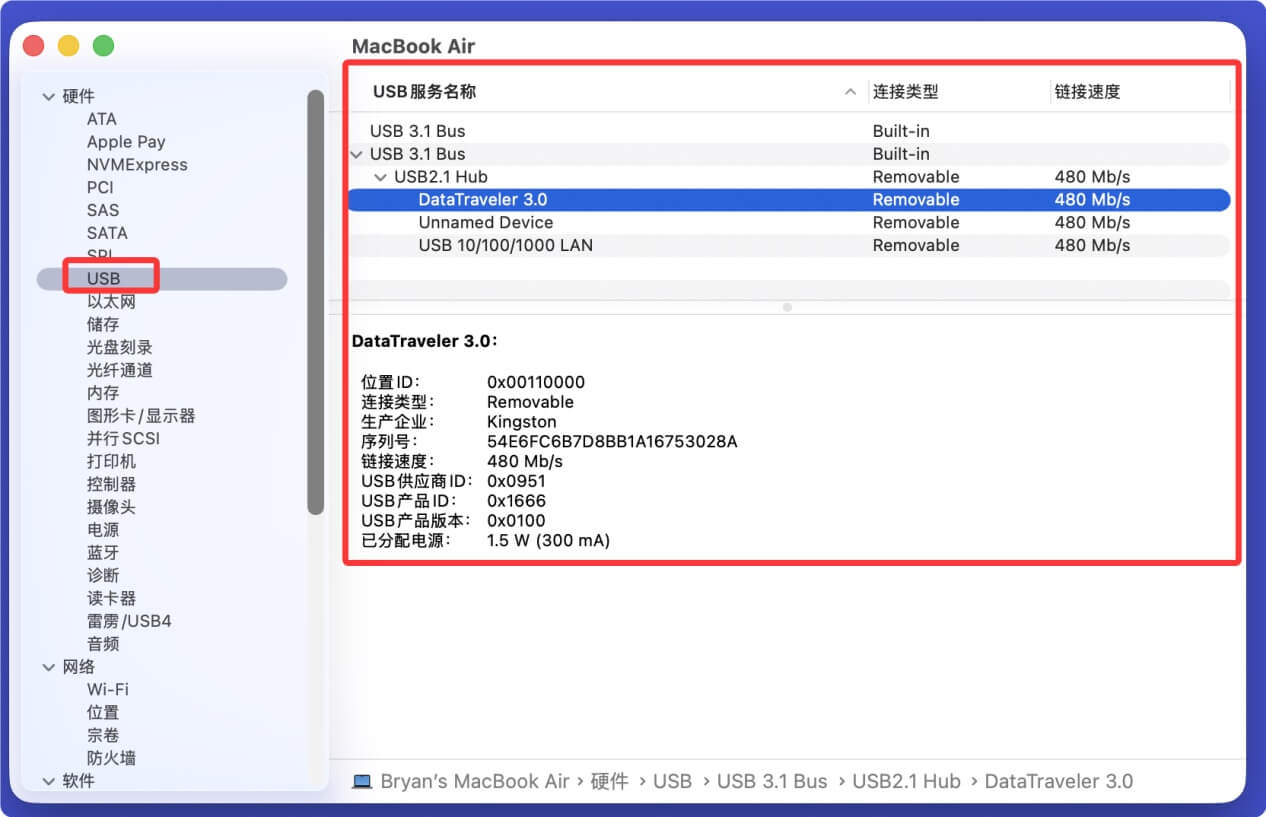Image resolution: width=1266 pixels, height=817 pixels.
Task: Select Wi-Fi under the 网络 group
Action: tap(106, 689)
